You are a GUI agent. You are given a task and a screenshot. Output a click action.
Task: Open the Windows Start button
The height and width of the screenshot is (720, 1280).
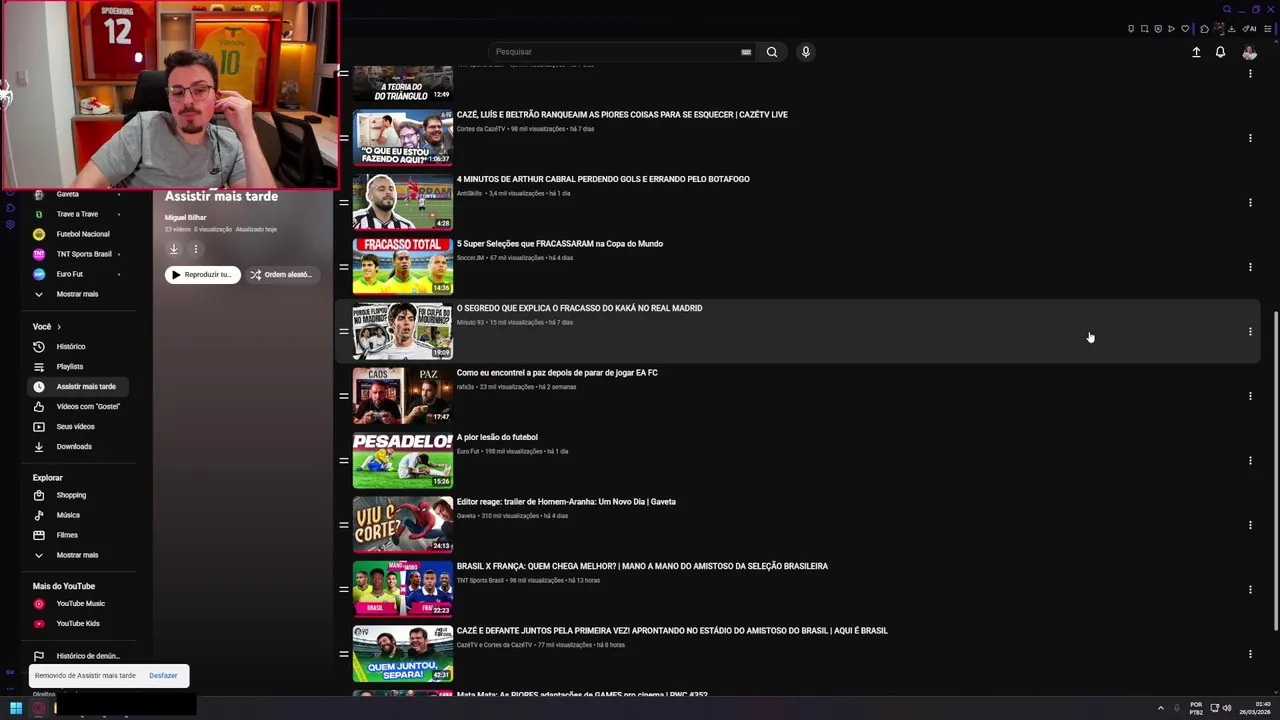pos(16,708)
